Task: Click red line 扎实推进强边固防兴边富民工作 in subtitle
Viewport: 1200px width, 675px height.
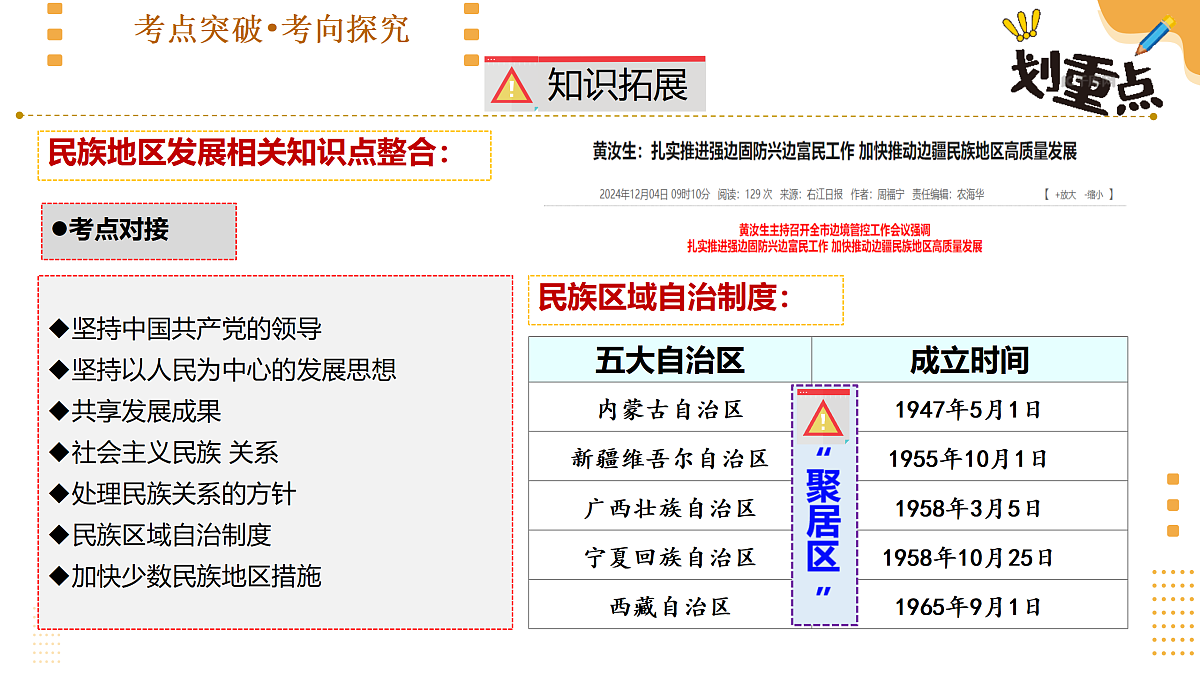Action: click(x=758, y=246)
